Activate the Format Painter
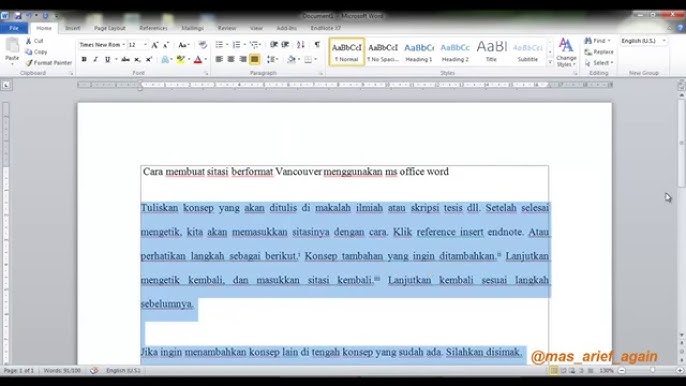The image size is (686, 386). 49,63
